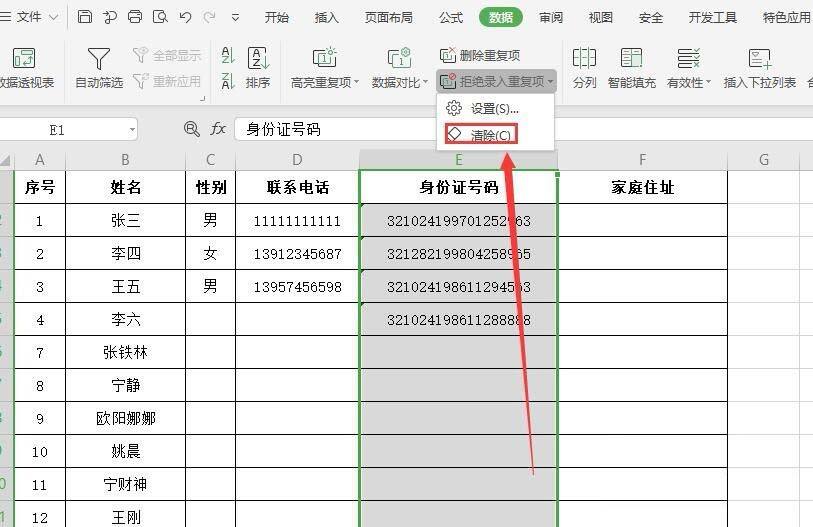Click the cell containing 宁财神
This screenshot has height=527, width=813.
pyautogui.click(x=125, y=484)
